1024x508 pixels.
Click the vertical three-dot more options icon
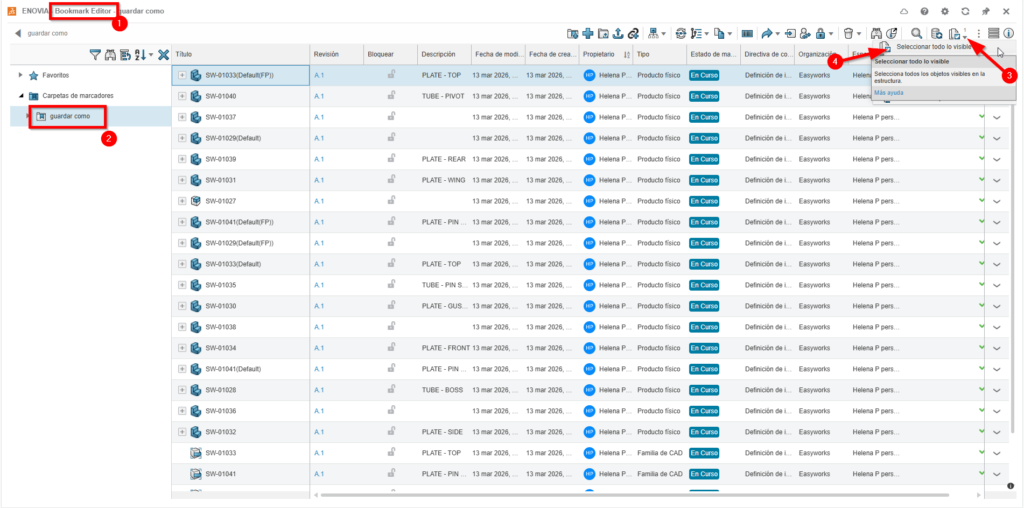coord(978,33)
